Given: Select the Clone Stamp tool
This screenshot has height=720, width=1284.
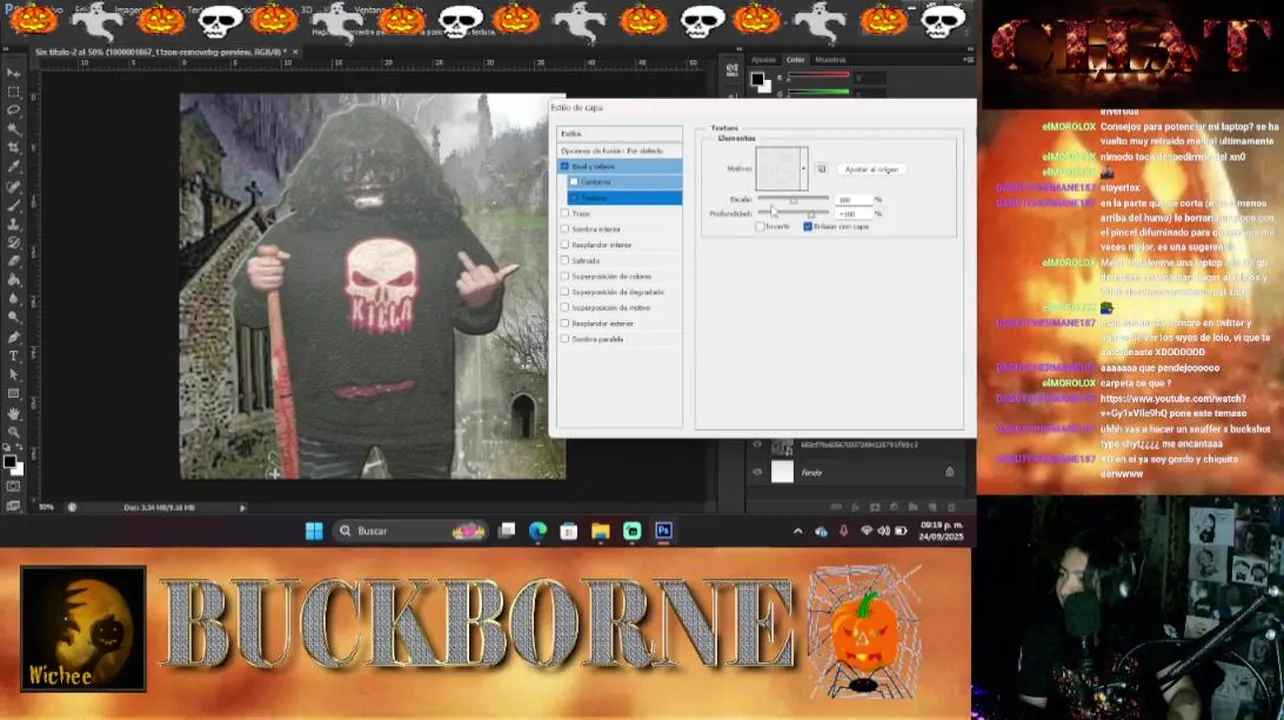Looking at the screenshot, I should click(13, 223).
